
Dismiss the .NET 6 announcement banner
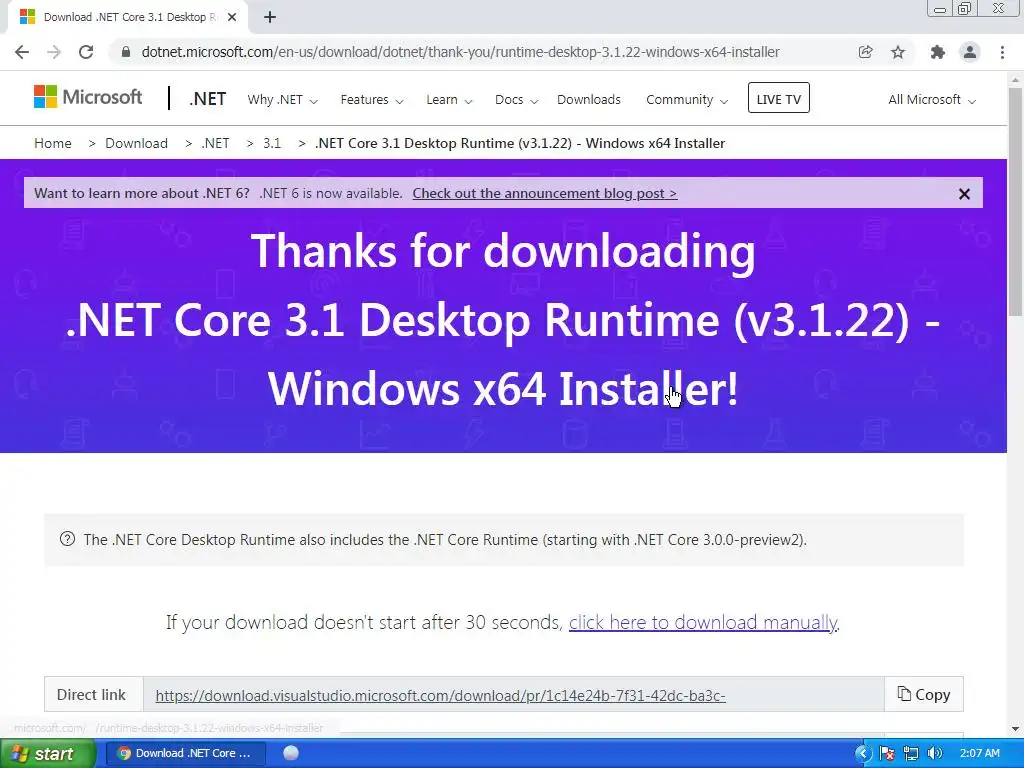click(964, 194)
